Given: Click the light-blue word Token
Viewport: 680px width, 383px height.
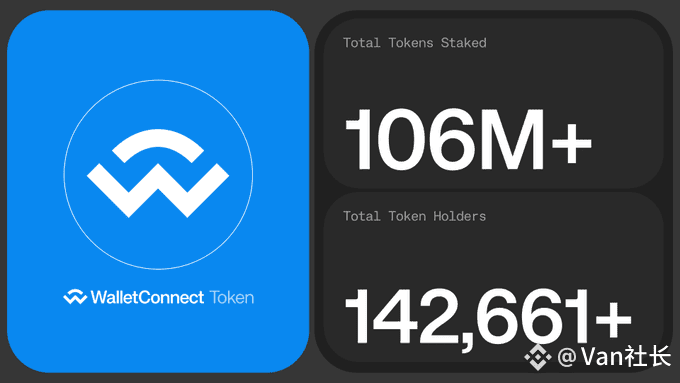Looking at the screenshot, I should (232, 298).
